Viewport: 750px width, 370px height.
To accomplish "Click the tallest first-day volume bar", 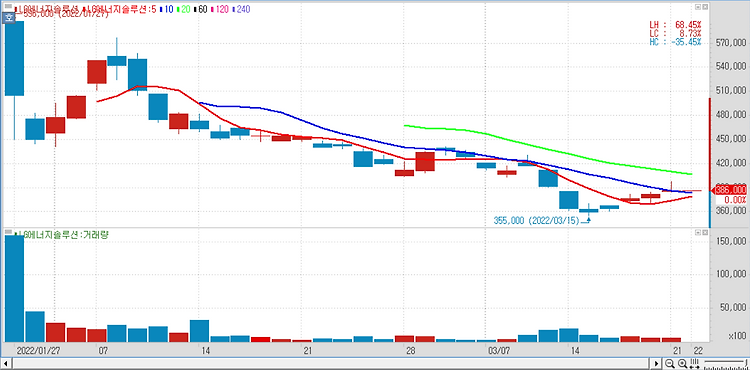I will (x=14, y=289).
